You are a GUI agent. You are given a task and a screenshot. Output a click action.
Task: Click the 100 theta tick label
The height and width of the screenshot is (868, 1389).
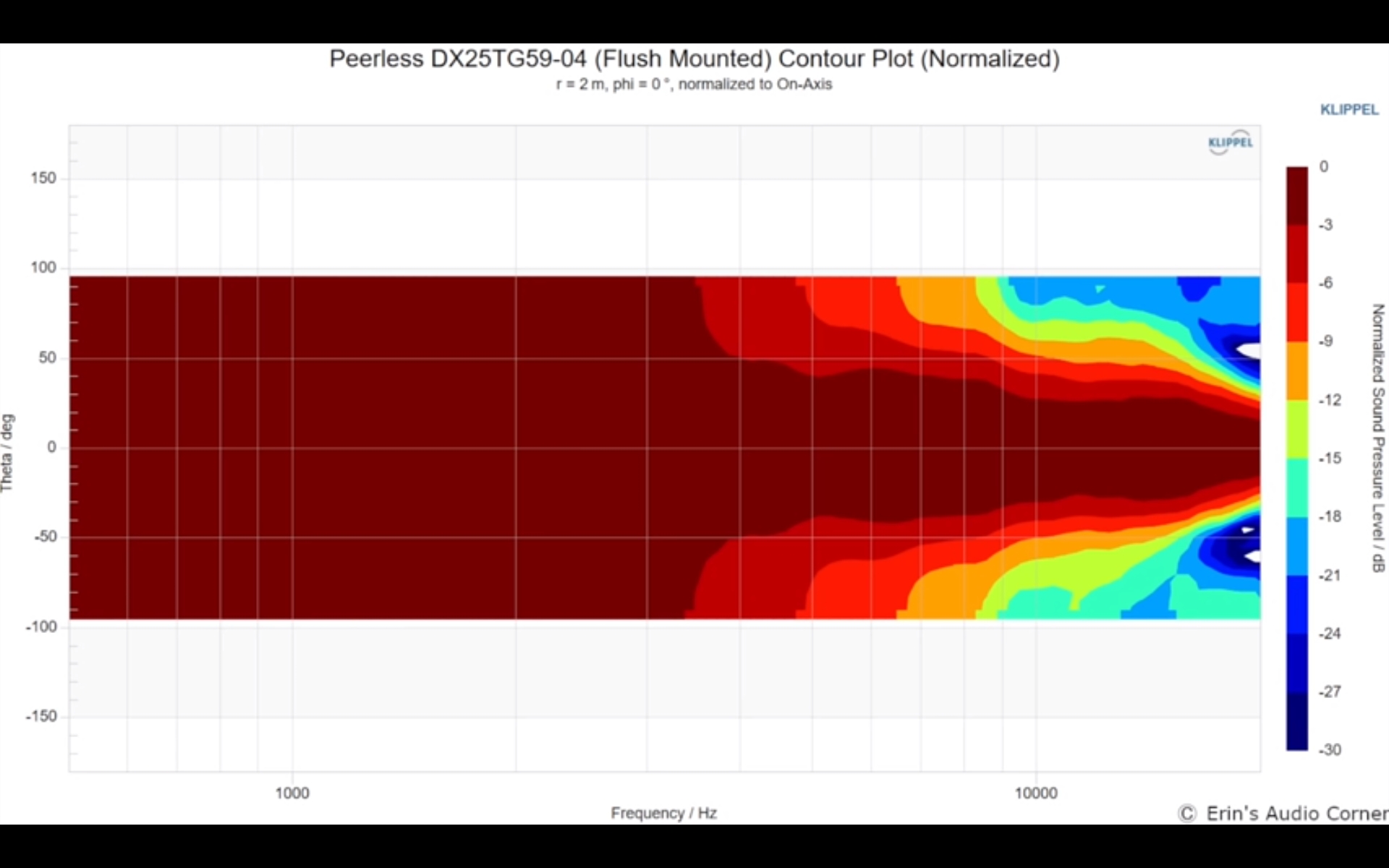click(43, 268)
